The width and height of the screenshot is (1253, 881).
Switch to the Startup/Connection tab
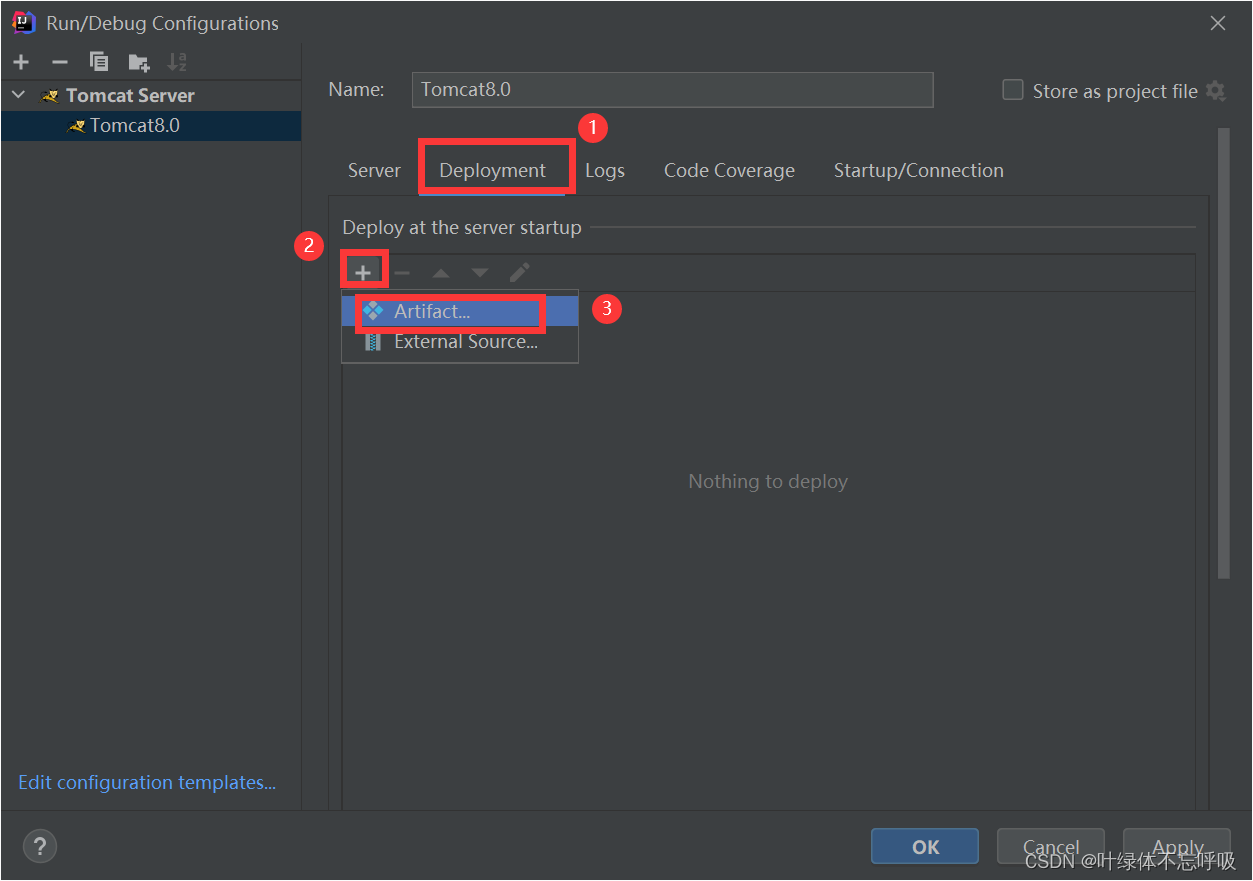pyautogui.click(x=918, y=170)
